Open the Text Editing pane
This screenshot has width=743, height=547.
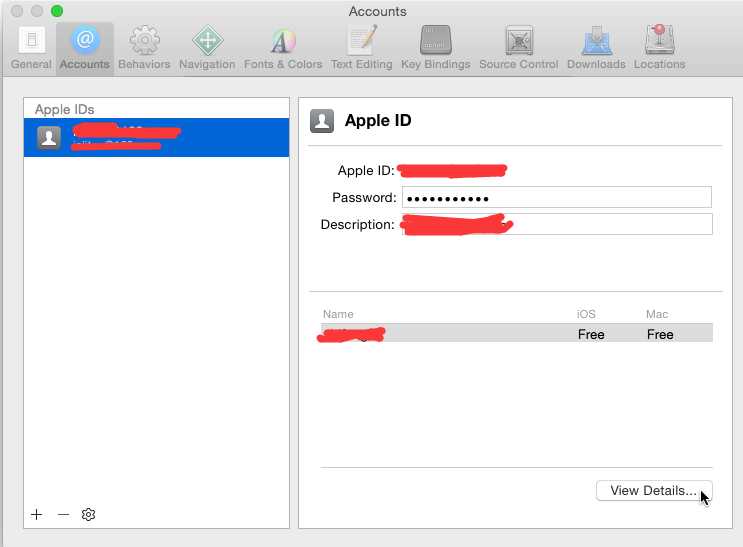(x=362, y=48)
